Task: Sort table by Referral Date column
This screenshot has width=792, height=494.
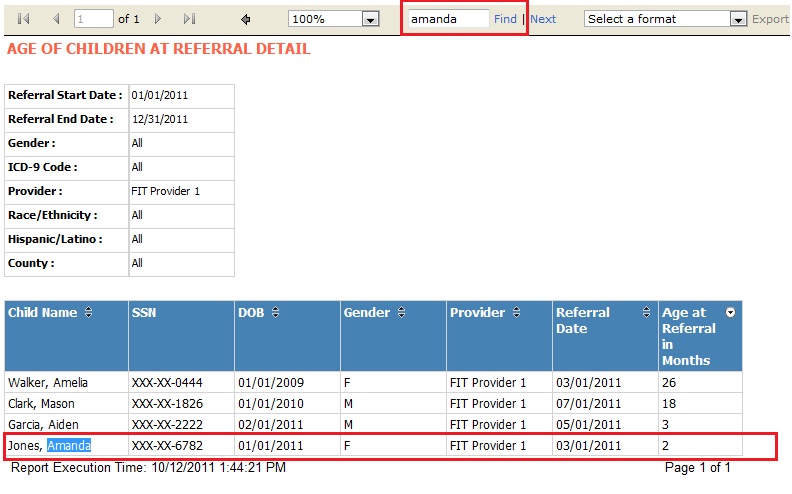Action: (x=646, y=313)
